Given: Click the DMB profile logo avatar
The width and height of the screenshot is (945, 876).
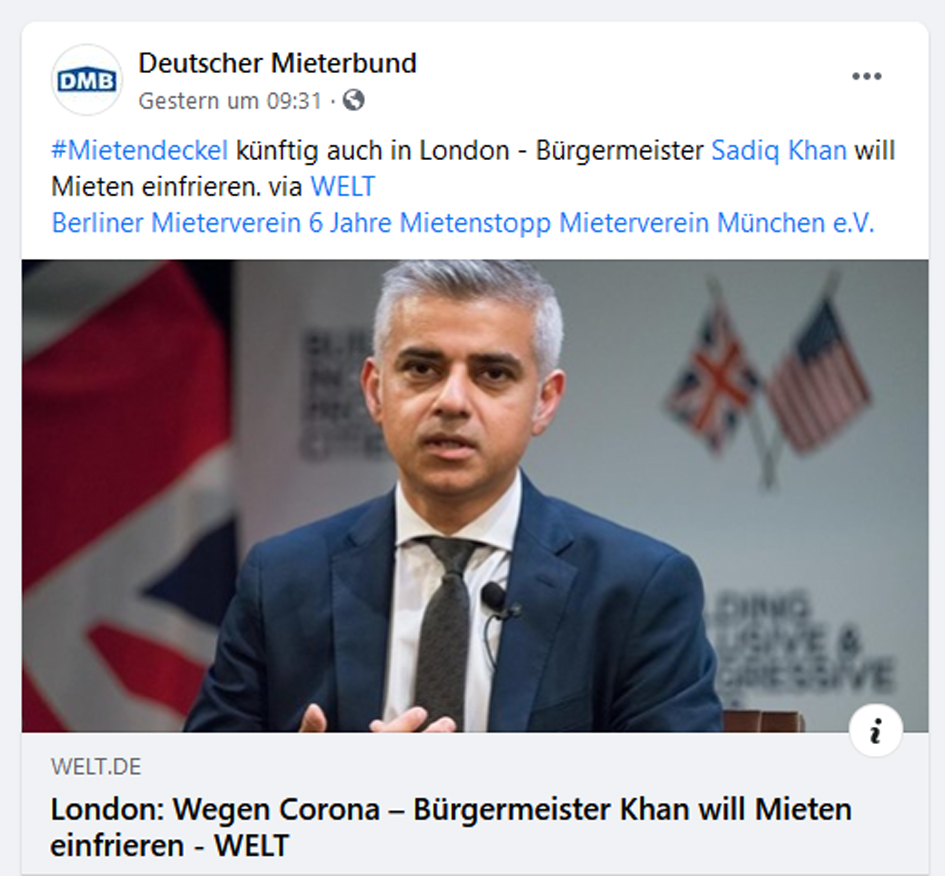Looking at the screenshot, I should tap(87, 80).
